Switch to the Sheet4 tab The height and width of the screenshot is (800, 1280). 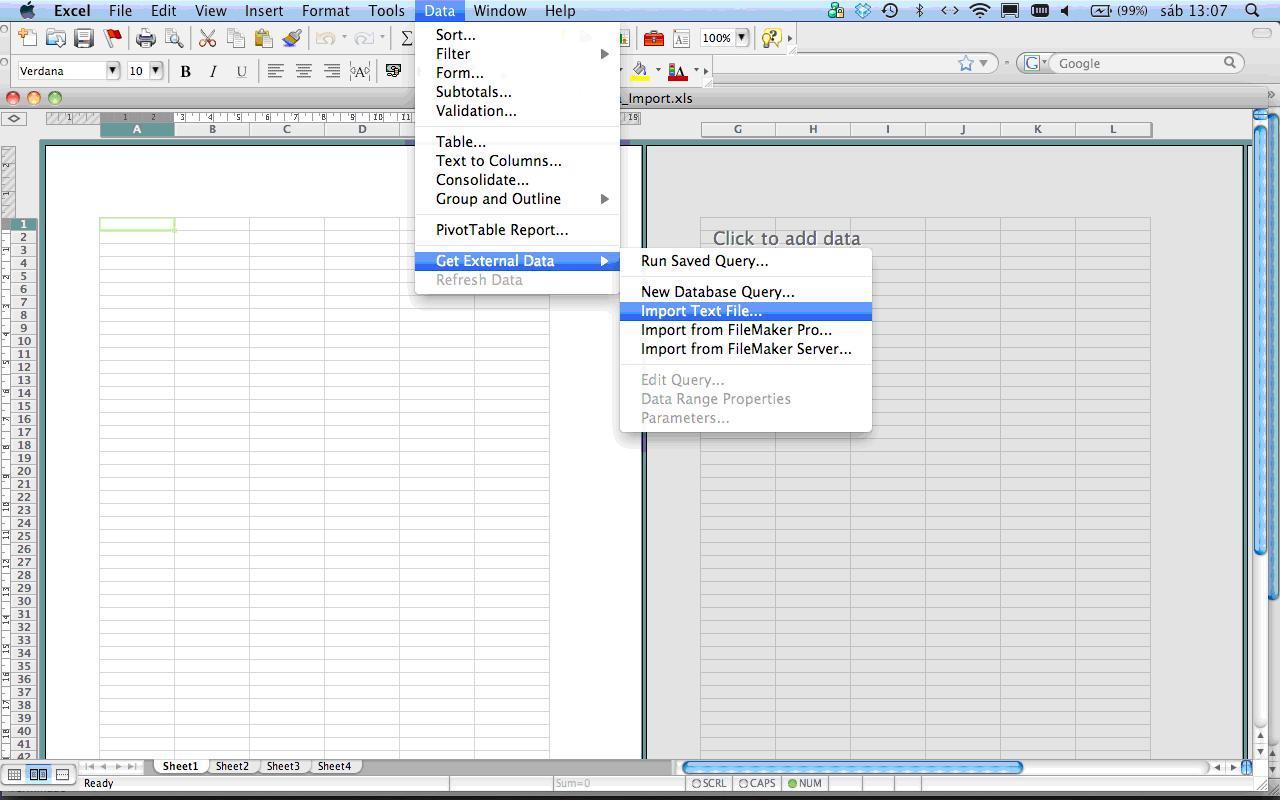[334, 766]
